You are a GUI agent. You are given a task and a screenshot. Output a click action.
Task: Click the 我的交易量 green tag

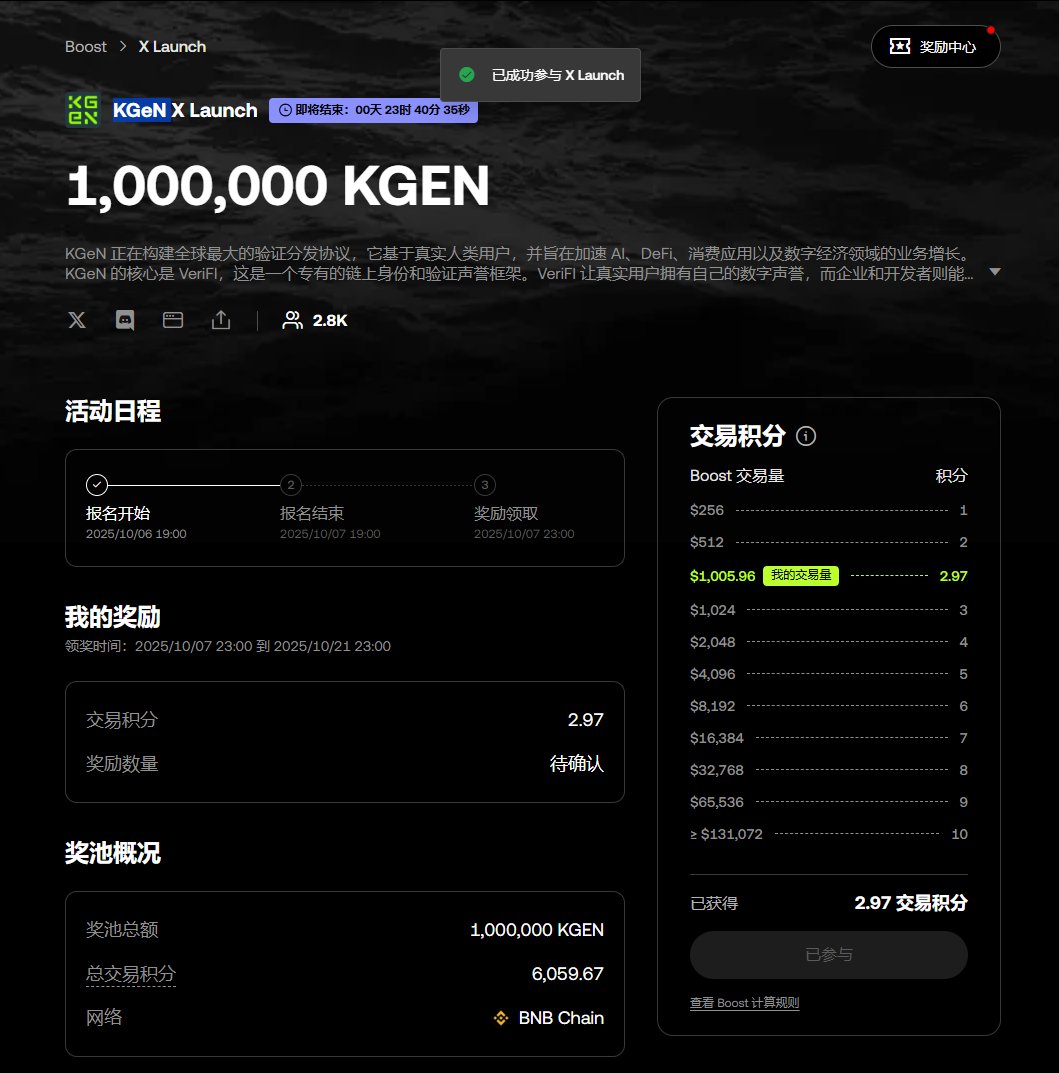[x=800, y=576]
